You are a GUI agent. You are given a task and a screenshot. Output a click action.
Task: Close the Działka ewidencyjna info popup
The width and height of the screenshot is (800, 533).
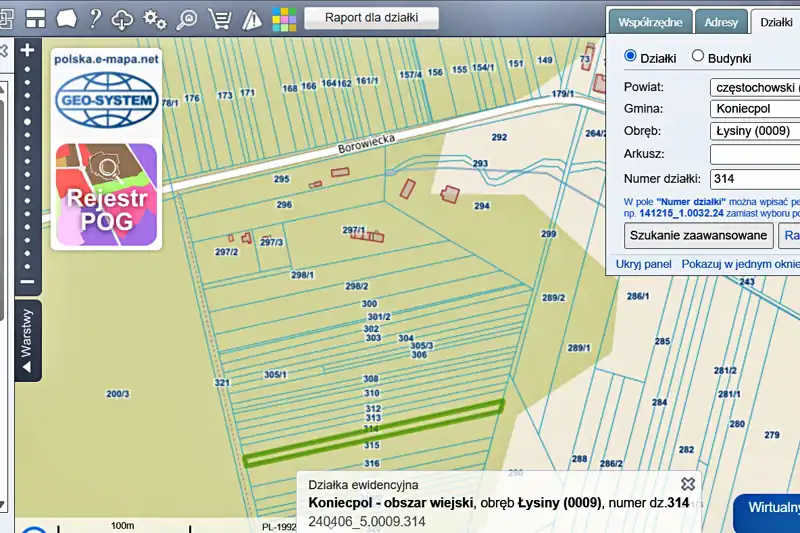[x=687, y=484]
